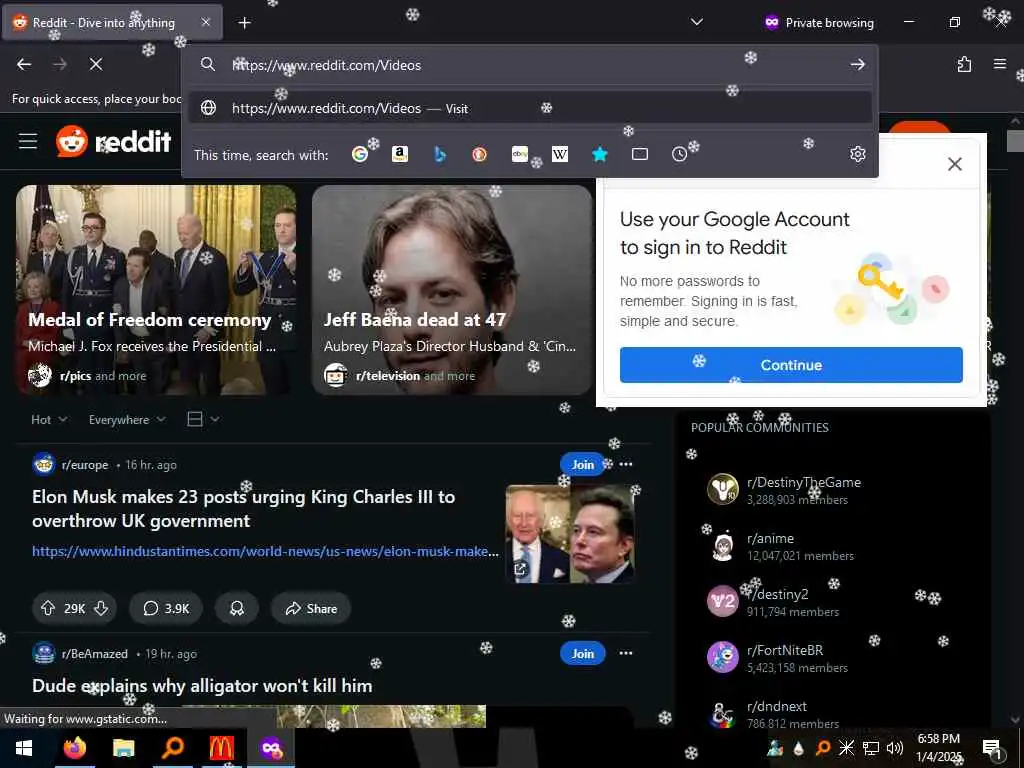The image size is (1024, 768).
Task: Open File Explorer from the taskbar
Action: pos(123,748)
